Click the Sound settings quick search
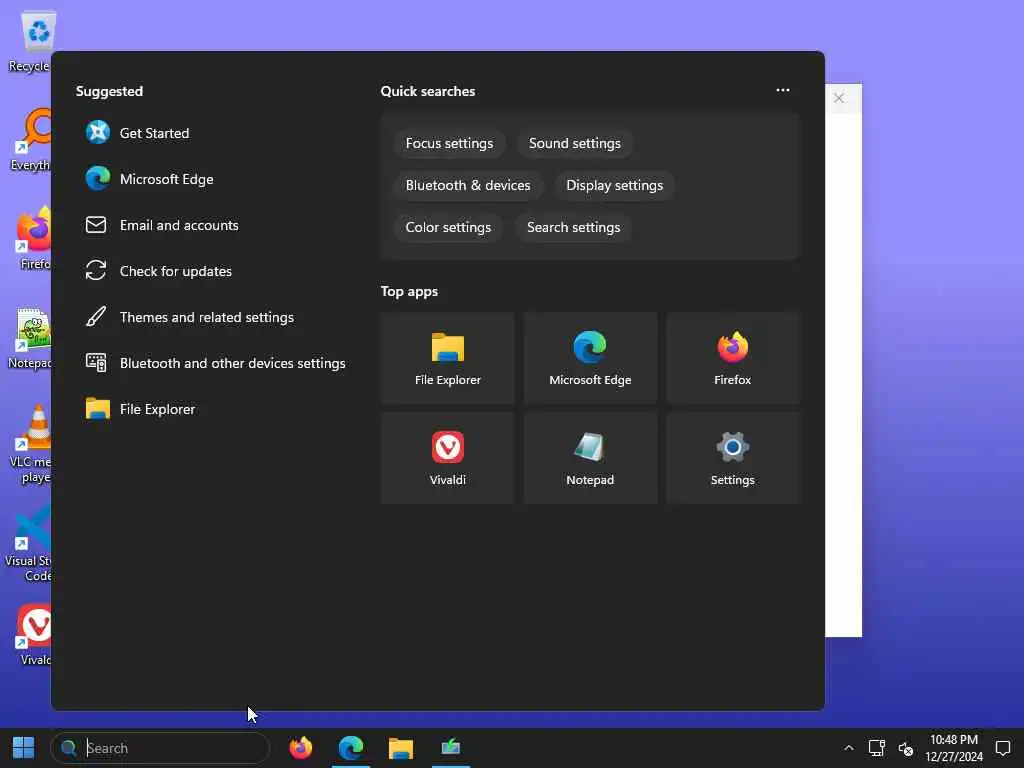Screen dimensions: 1024x768 (x=575, y=144)
